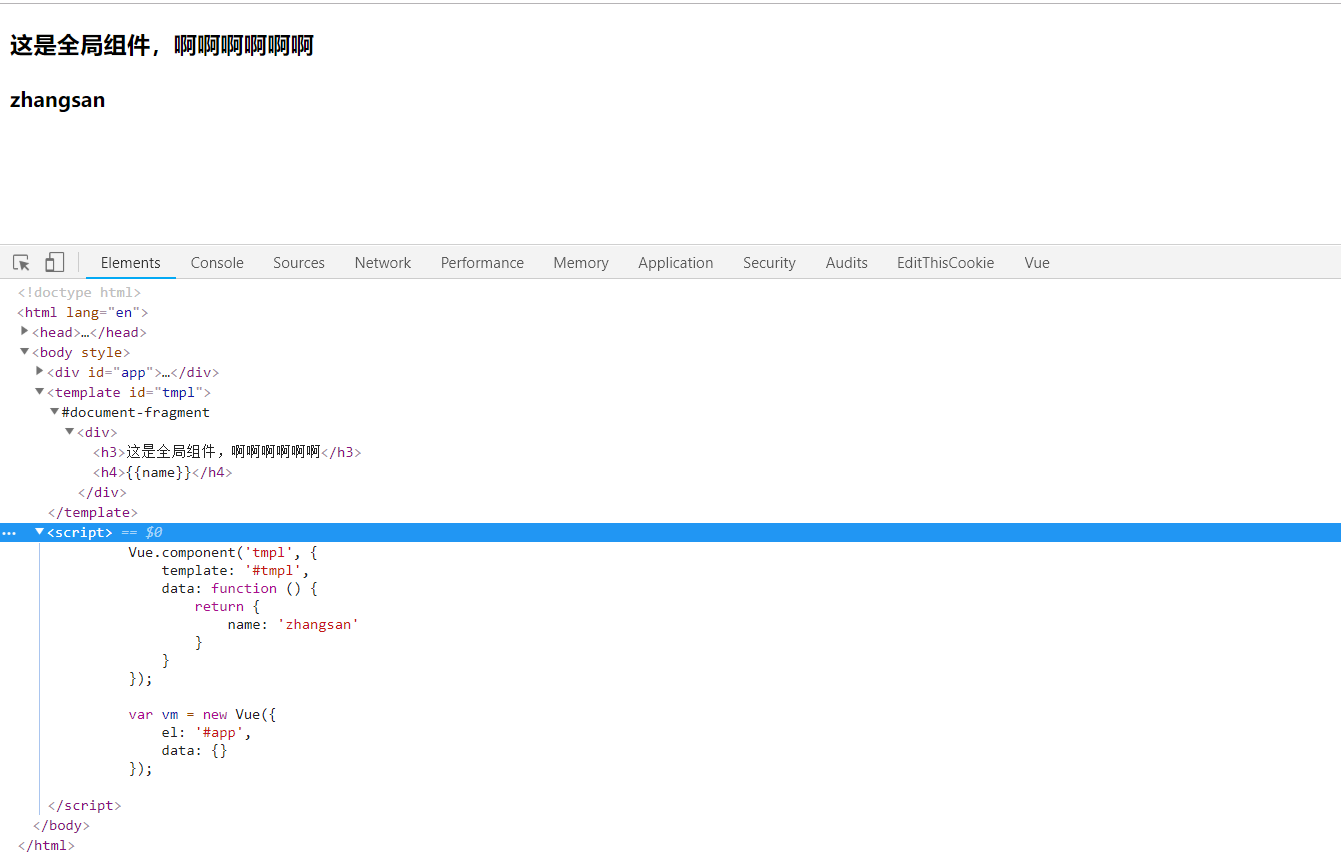Click the var vm = new Vue({ line
This screenshot has height=863, width=1341.
(202, 714)
